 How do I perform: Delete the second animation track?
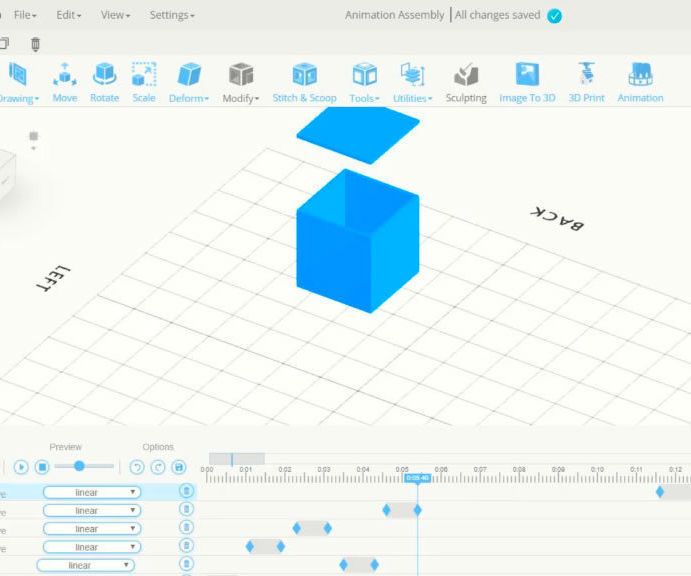(x=186, y=509)
